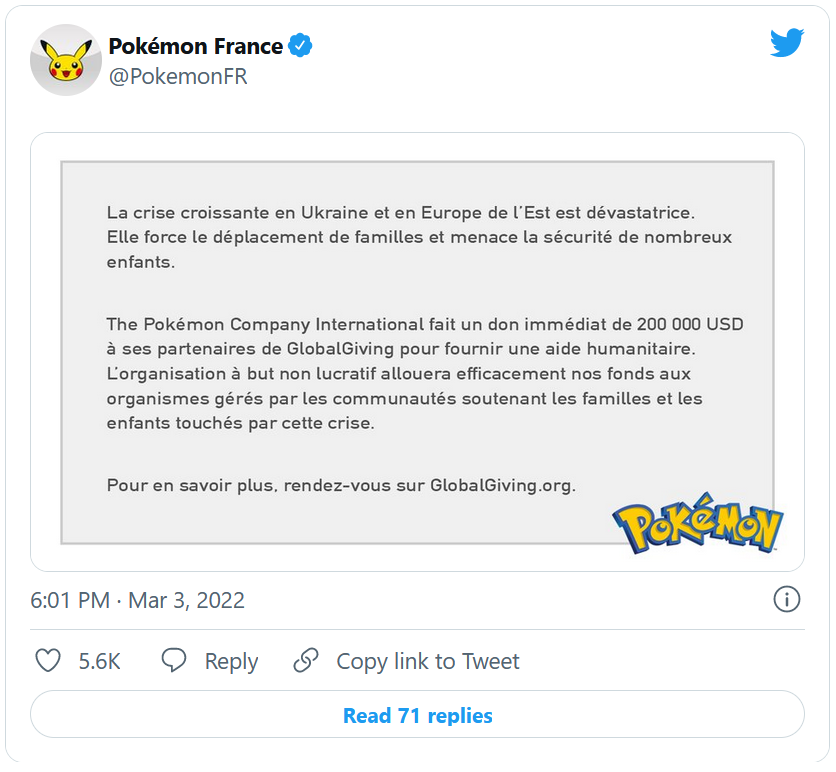Click the reply speech bubble icon

tap(175, 661)
